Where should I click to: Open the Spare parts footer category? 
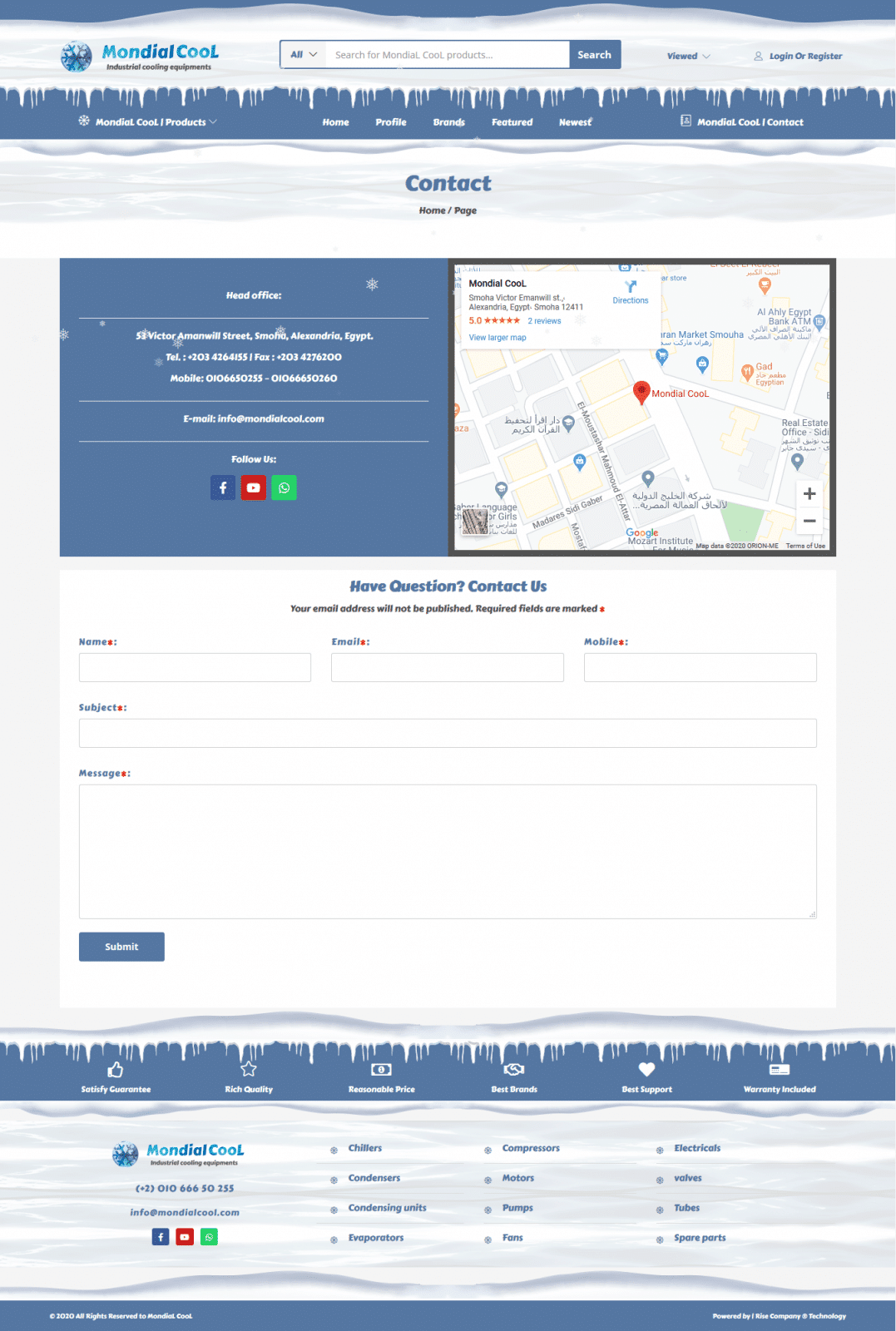pyautogui.click(x=700, y=1238)
